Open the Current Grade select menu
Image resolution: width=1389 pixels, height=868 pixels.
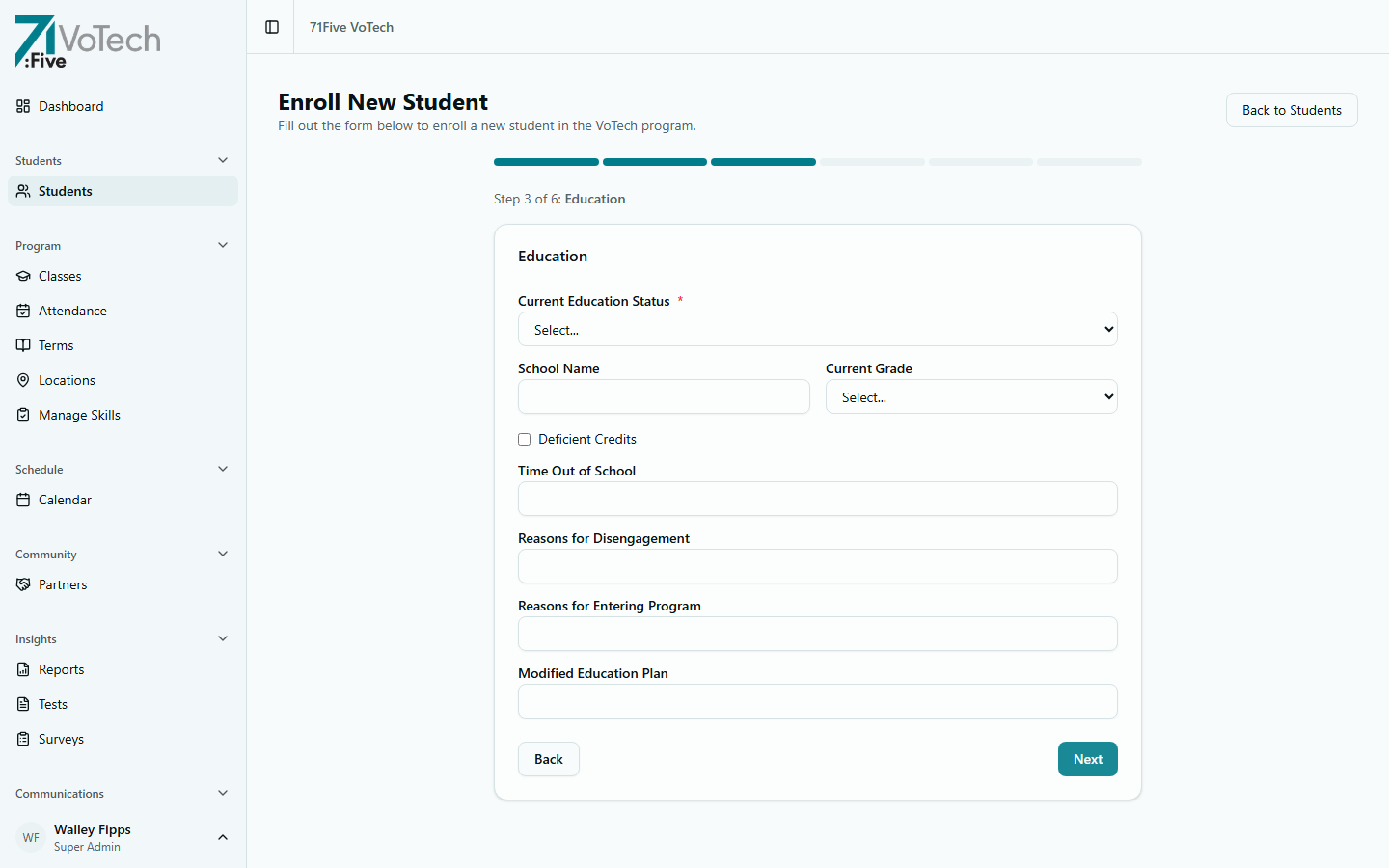coord(970,396)
